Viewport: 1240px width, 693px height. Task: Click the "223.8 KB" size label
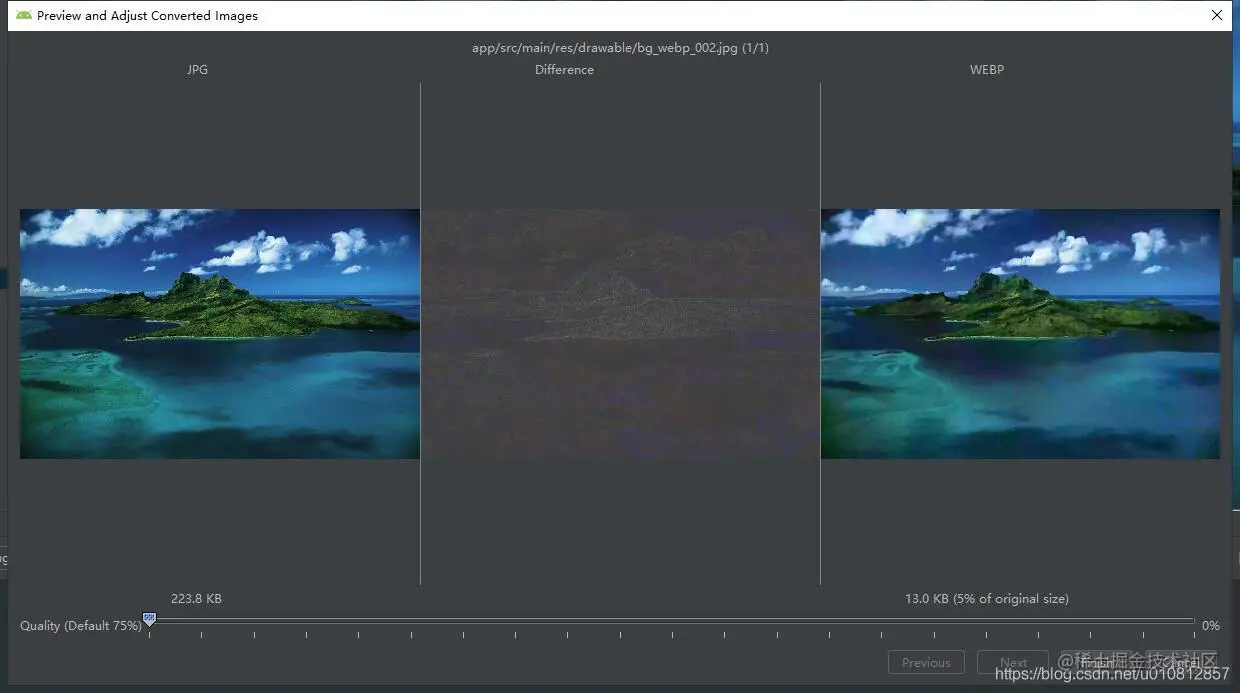(x=196, y=599)
